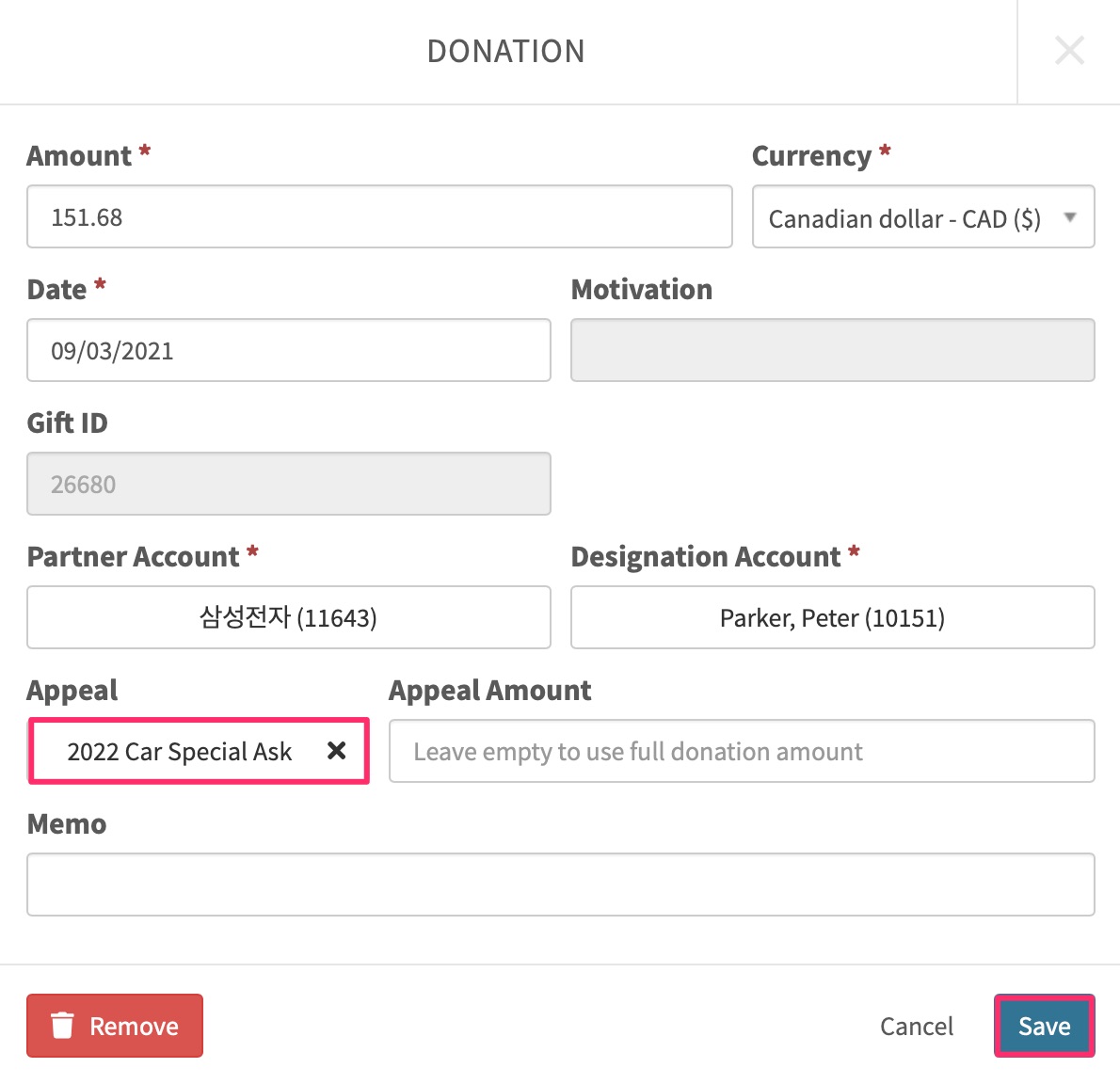Focus the Amount field containing 151.68
Screen dimensions: 1120x1084
tap(379, 217)
